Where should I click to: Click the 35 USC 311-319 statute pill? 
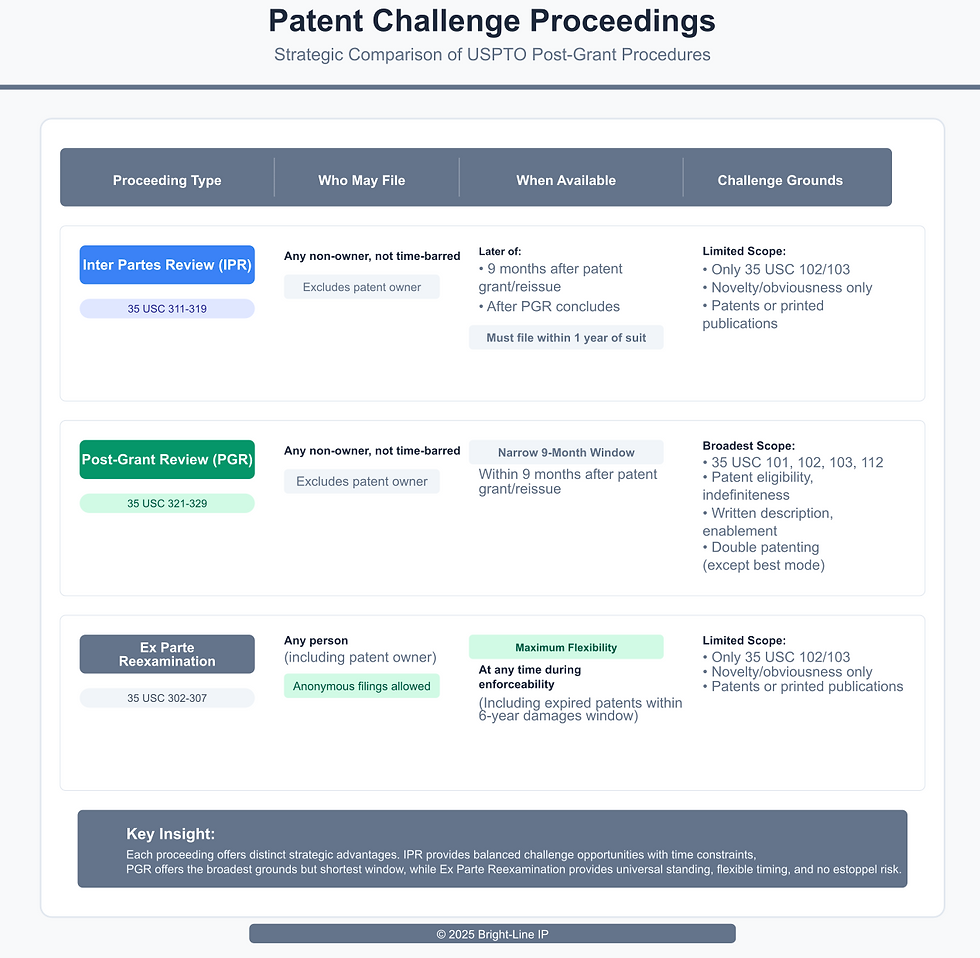coord(167,309)
